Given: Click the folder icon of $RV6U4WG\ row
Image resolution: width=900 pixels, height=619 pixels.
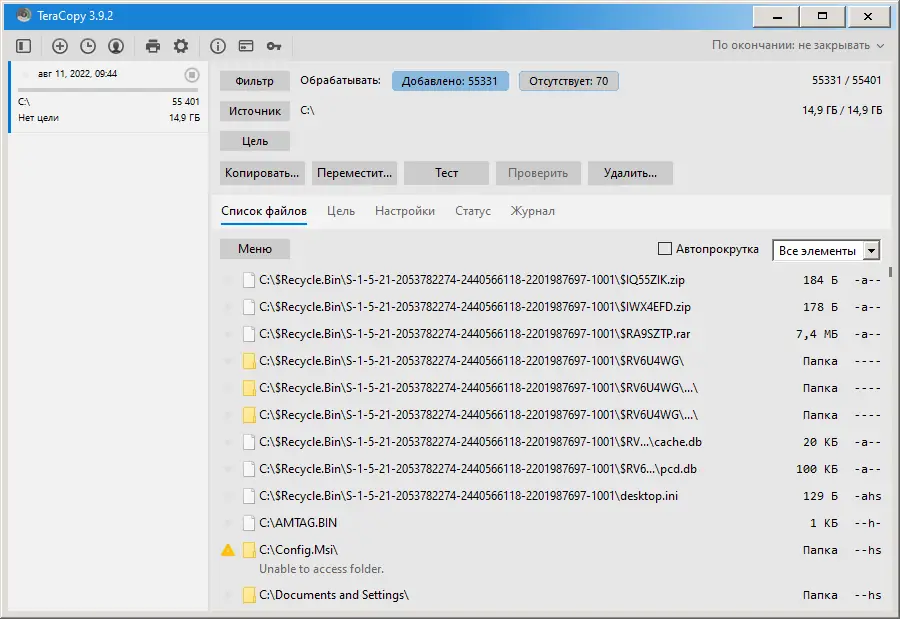Looking at the screenshot, I should (249, 361).
